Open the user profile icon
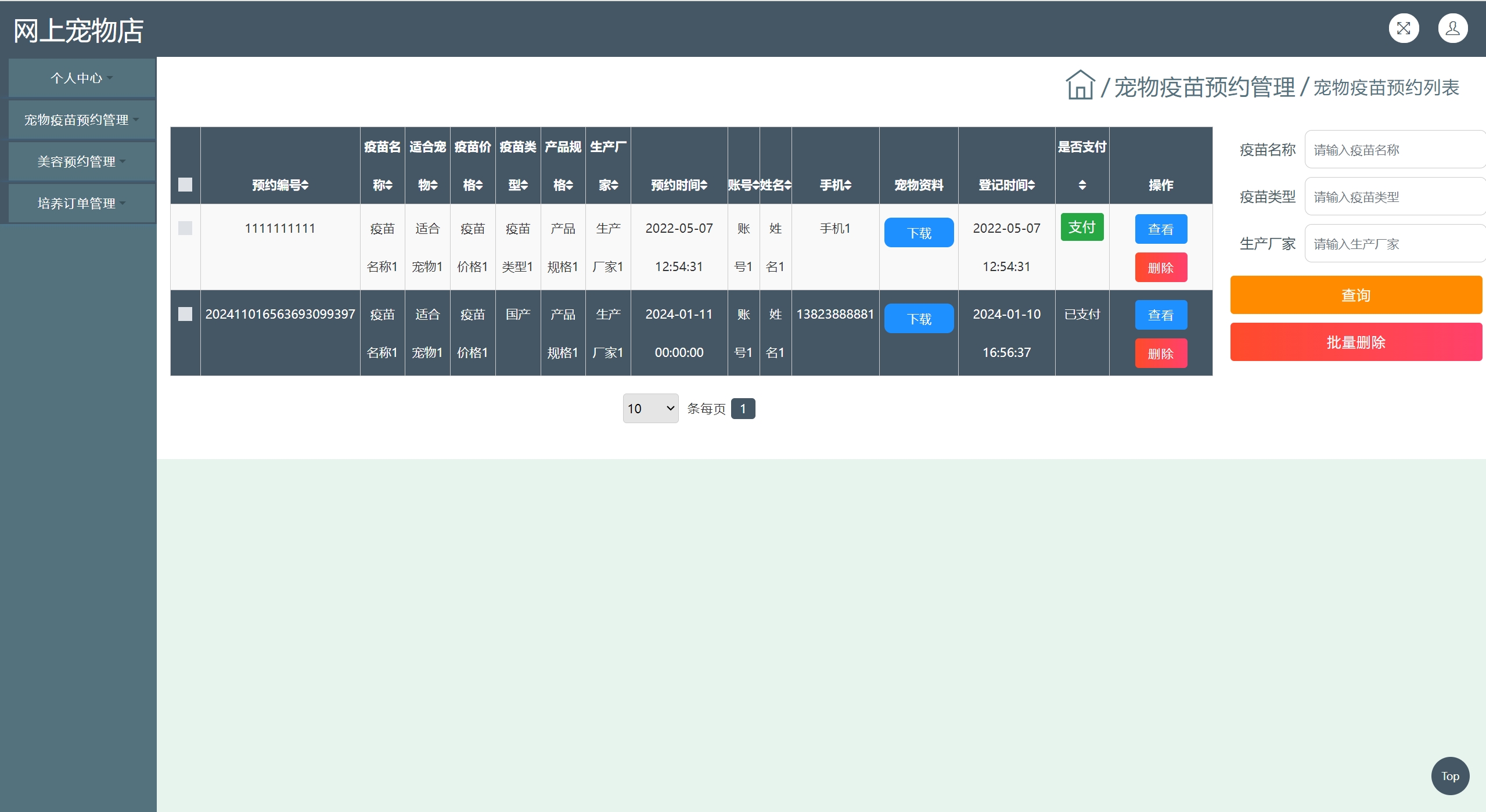 point(1452,28)
